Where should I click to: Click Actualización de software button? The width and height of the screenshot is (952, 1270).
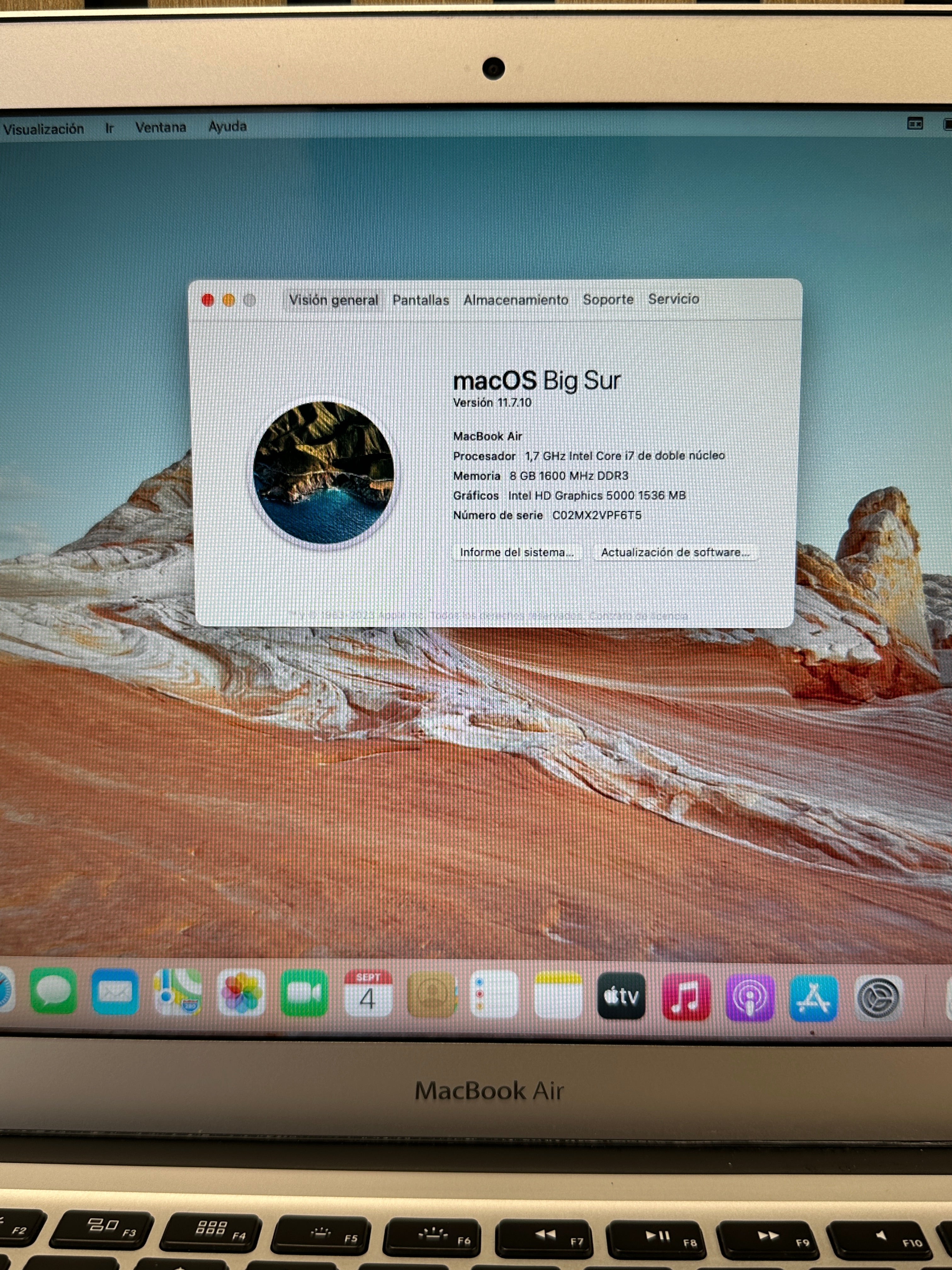click(675, 552)
